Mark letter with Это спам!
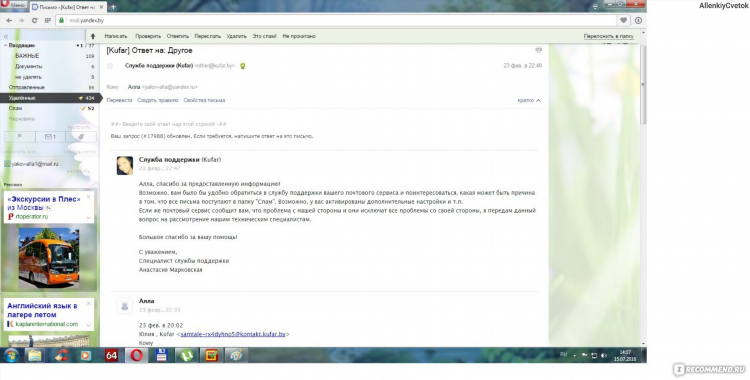The image size is (750, 380). point(265,36)
